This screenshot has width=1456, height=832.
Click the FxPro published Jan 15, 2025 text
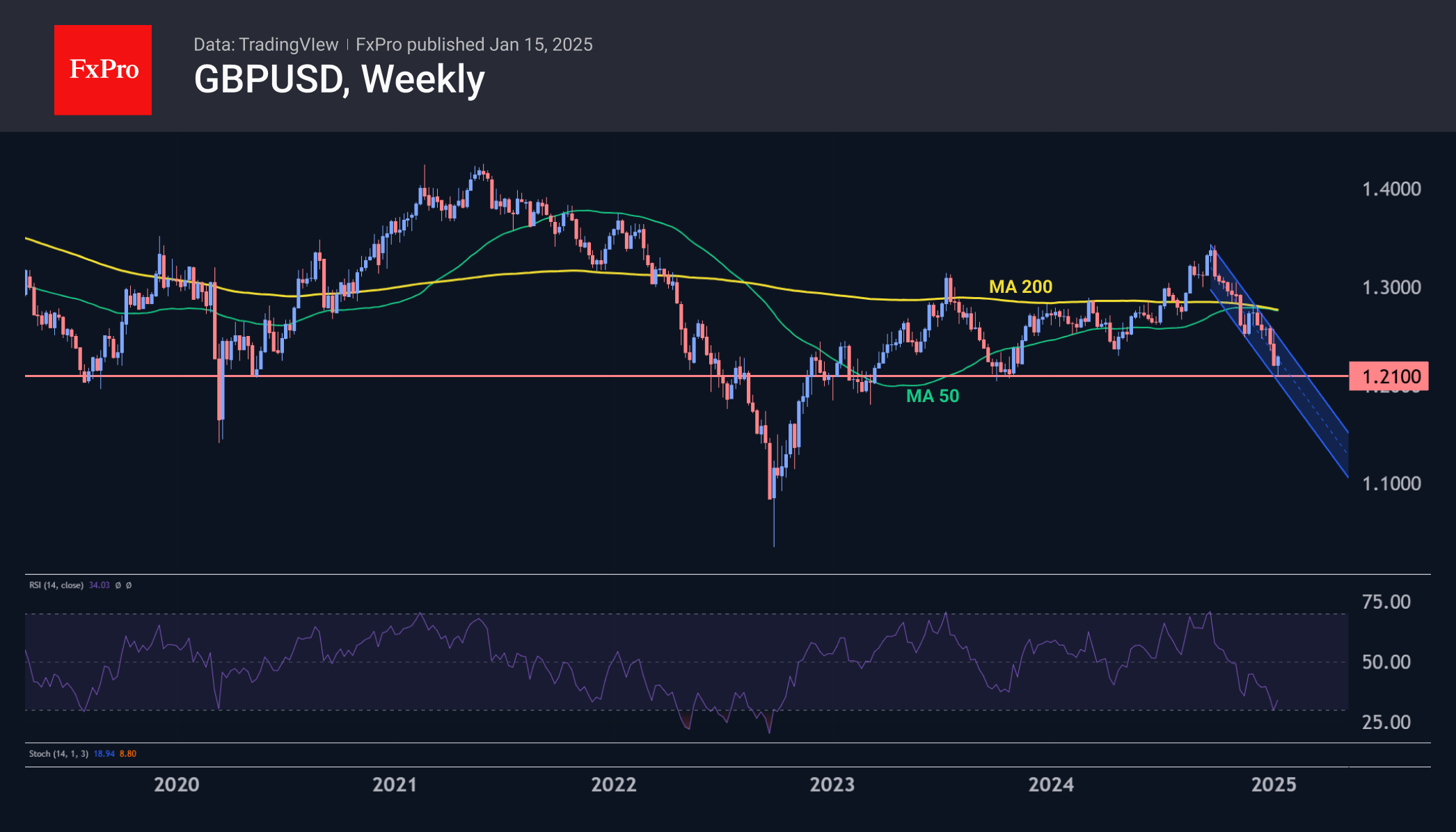tap(474, 45)
